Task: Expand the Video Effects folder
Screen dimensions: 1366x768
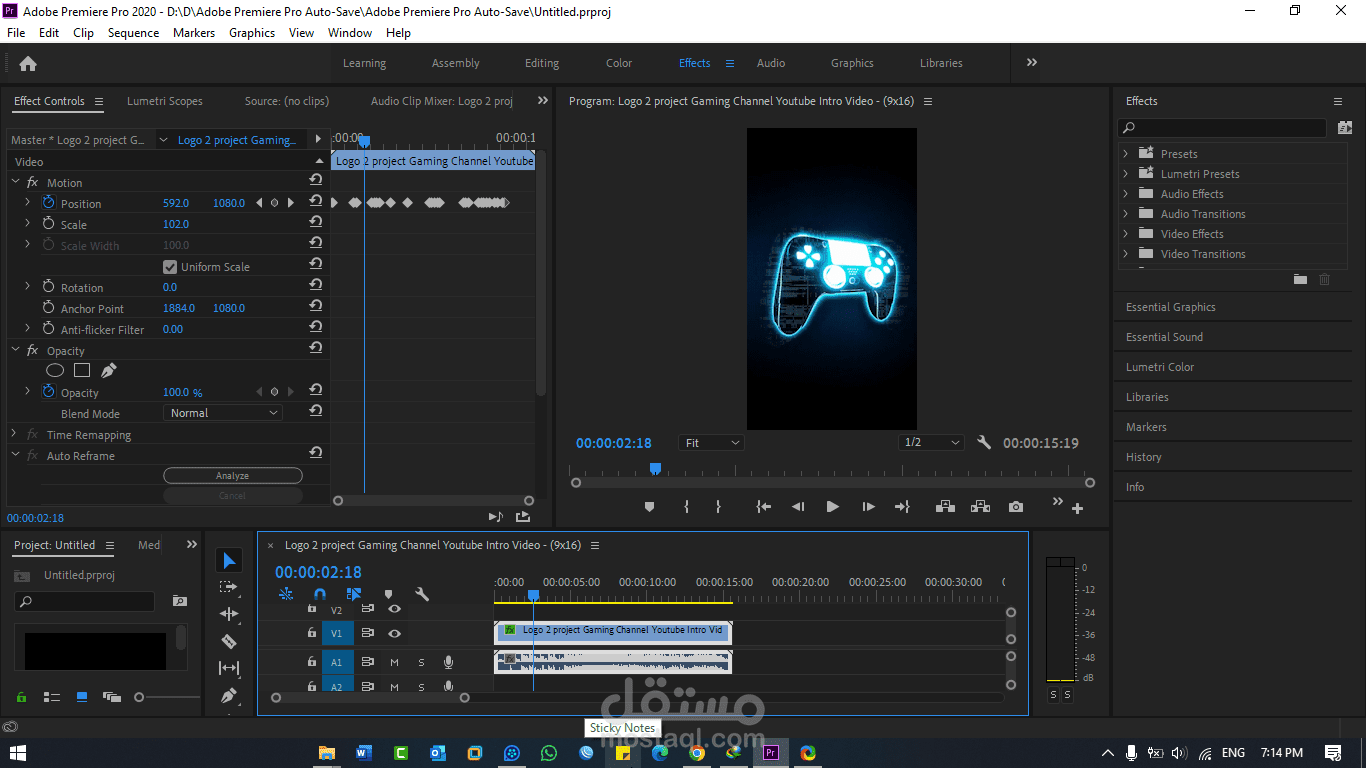Action: (x=1126, y=234)
